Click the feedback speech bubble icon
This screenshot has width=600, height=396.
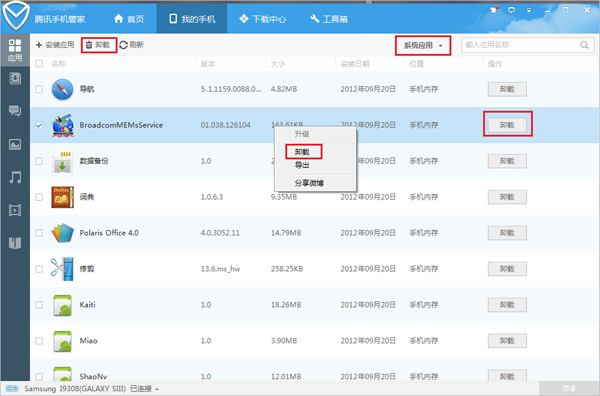click(511, 10)
